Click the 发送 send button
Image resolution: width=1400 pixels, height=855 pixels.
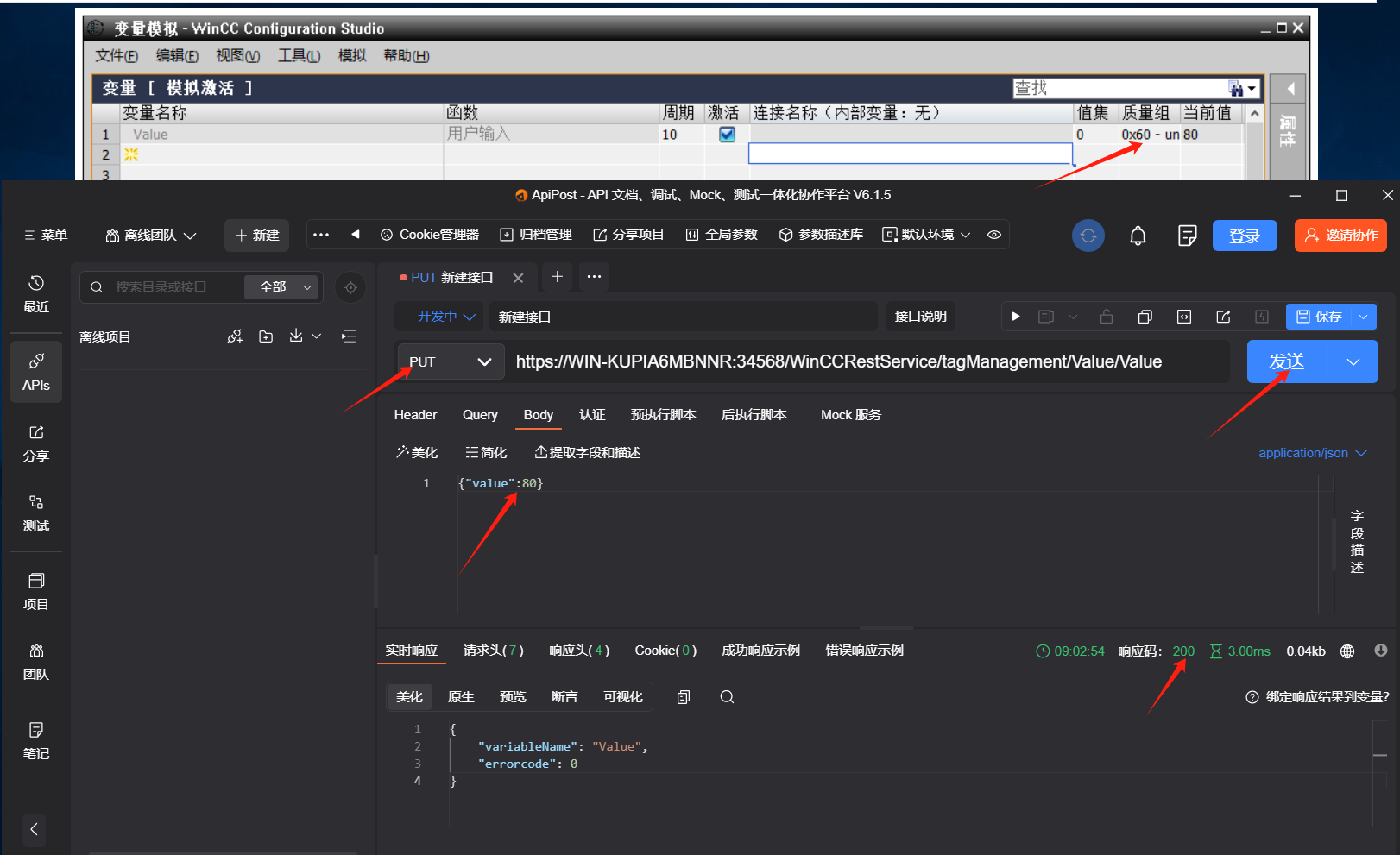(x=1289, y=361)
